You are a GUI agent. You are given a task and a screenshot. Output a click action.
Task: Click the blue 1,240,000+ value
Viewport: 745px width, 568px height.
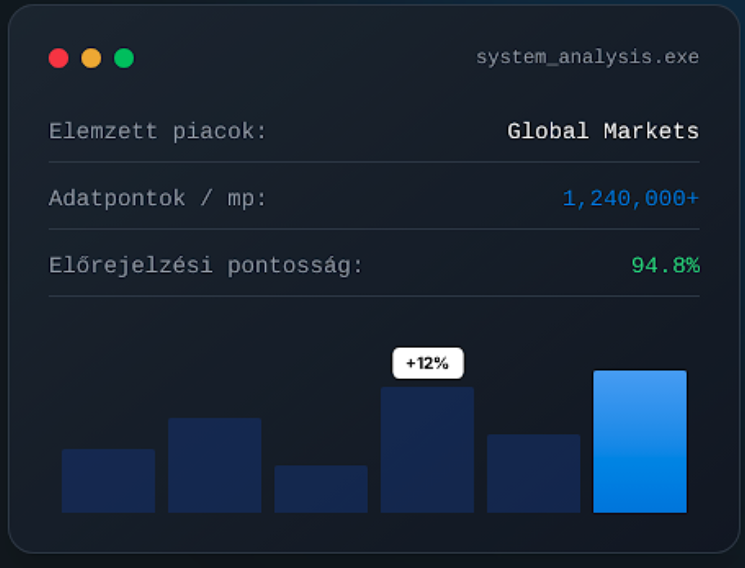tap(630, 198)
